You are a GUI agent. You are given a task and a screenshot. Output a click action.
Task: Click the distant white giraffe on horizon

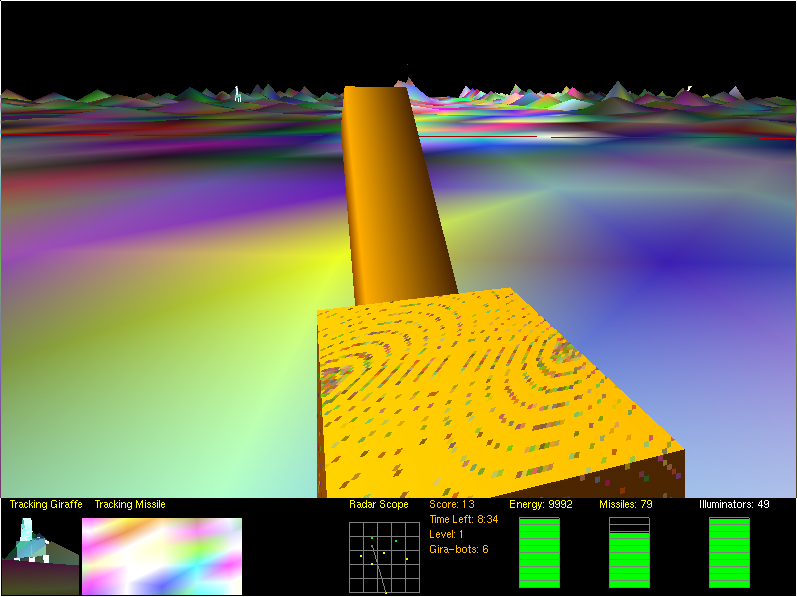coord(237,94)
